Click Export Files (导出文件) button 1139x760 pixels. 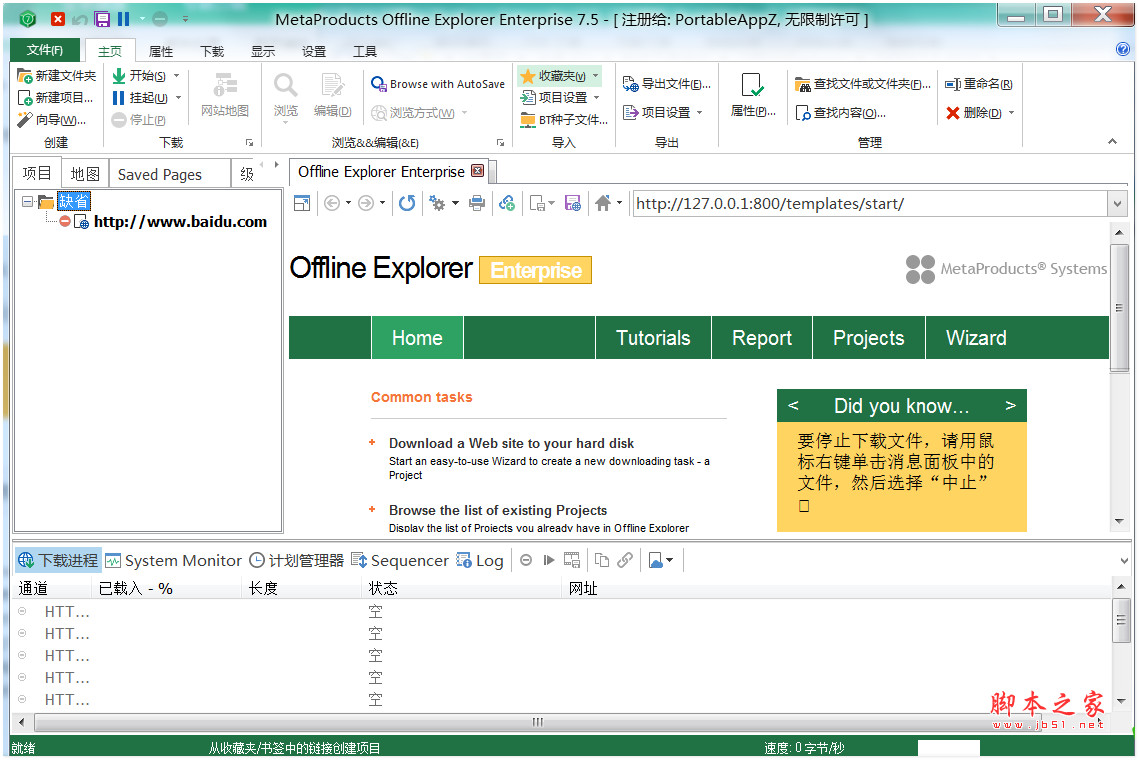click(x=667, y=84)
